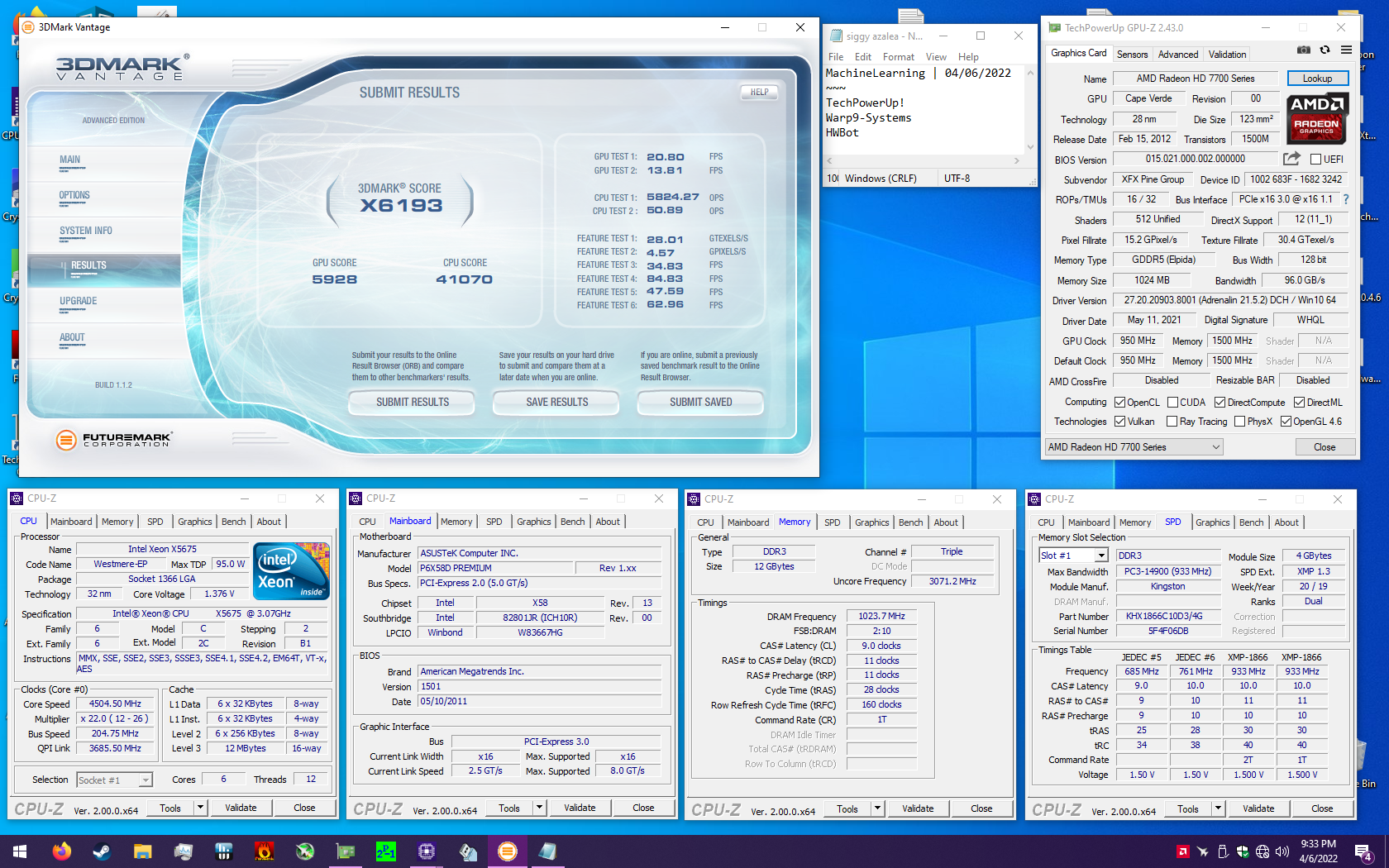
Task: Toggle the OpenCL checkbox
Action: pyautogui.click(x=1119, y=403)
